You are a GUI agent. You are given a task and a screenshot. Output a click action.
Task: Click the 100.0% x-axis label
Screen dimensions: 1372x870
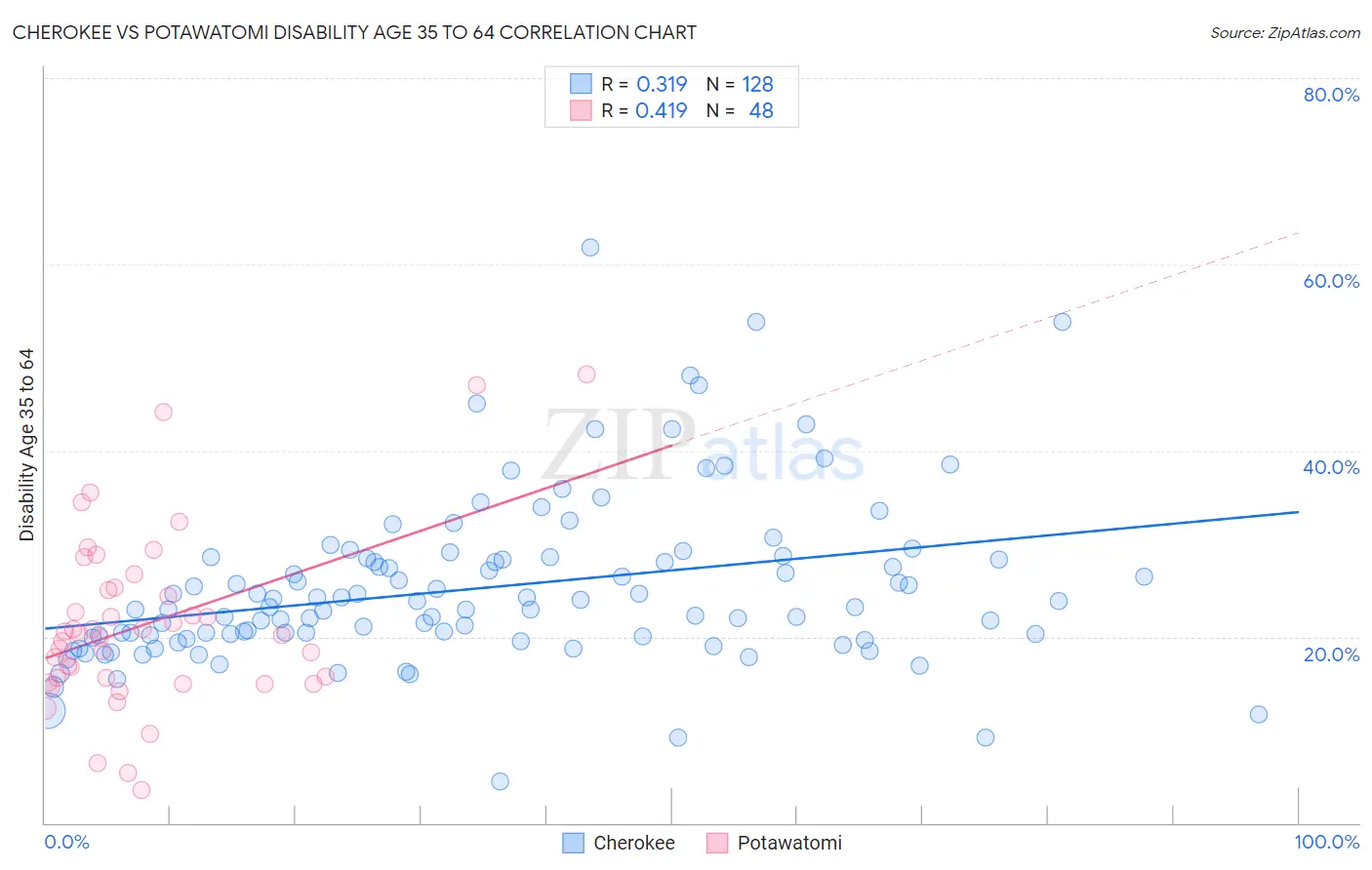(1326, 842)
